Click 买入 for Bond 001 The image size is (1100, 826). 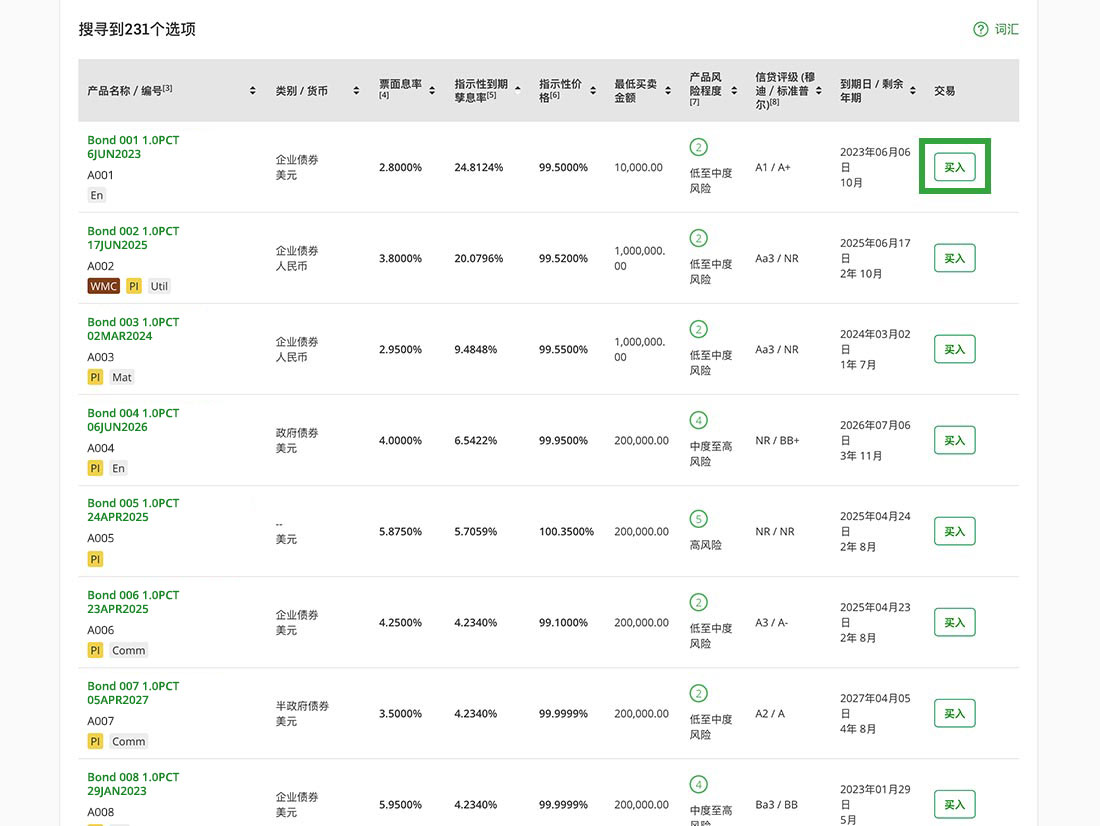pyautogui.click(x=954, y=167)
